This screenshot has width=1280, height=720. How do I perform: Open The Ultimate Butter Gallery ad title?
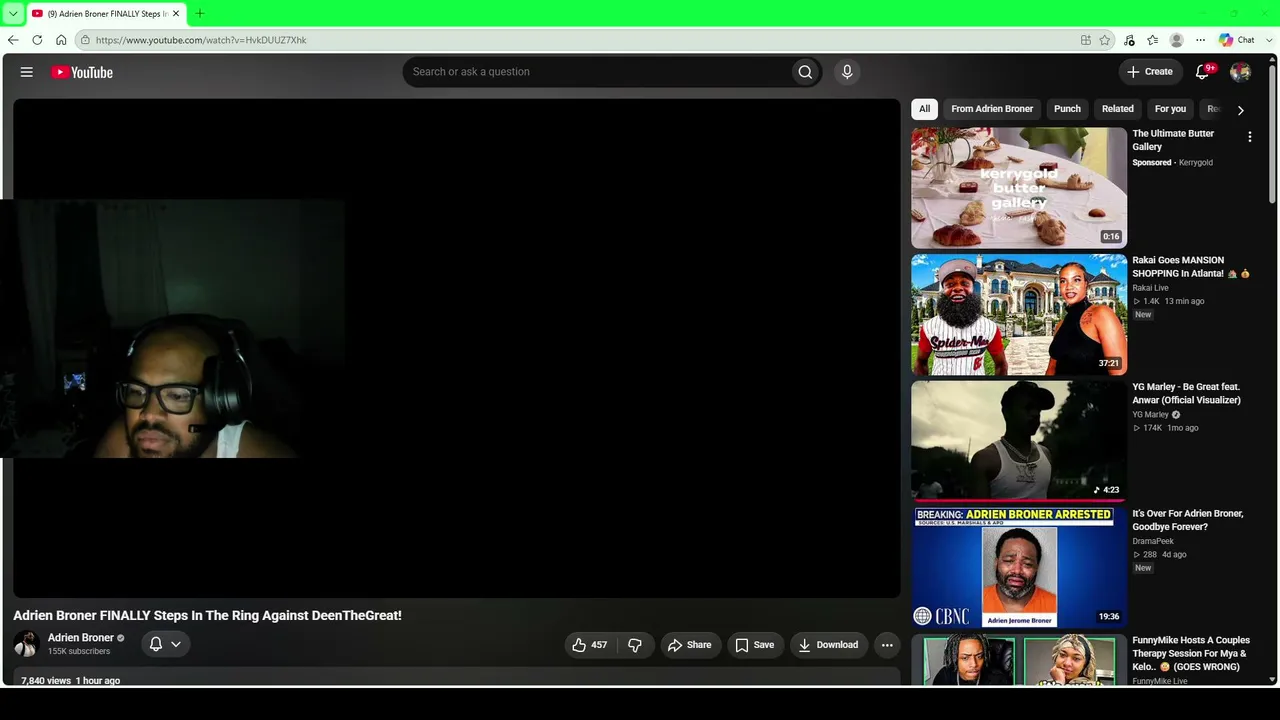point(1173,140)
